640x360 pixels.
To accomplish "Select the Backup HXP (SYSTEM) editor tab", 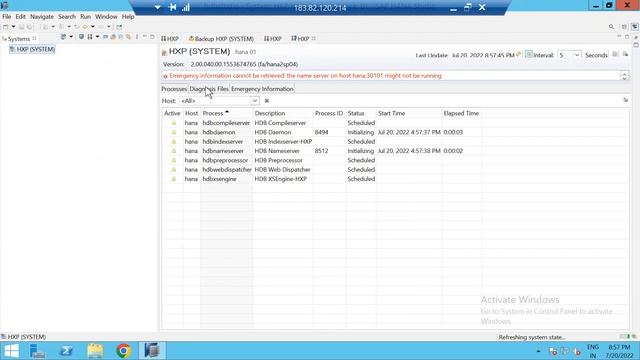I will click(x=221, y=39).
